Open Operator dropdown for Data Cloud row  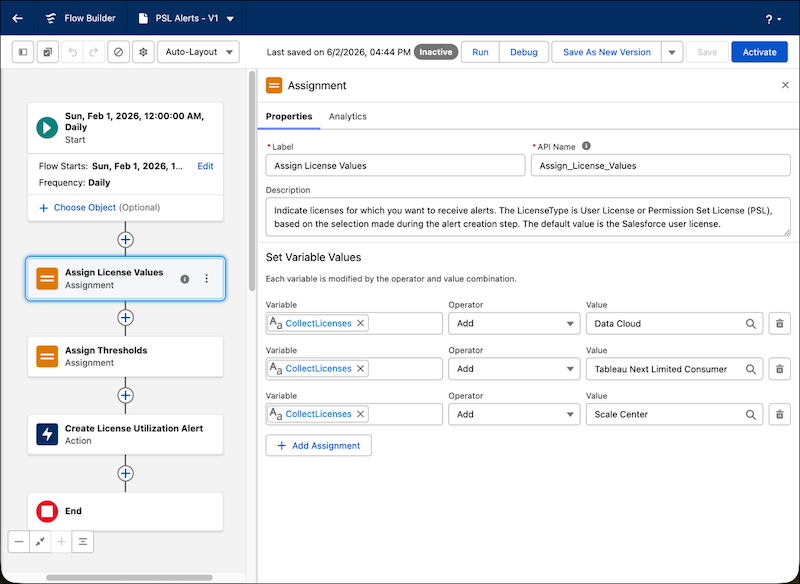tap(514, 323)
